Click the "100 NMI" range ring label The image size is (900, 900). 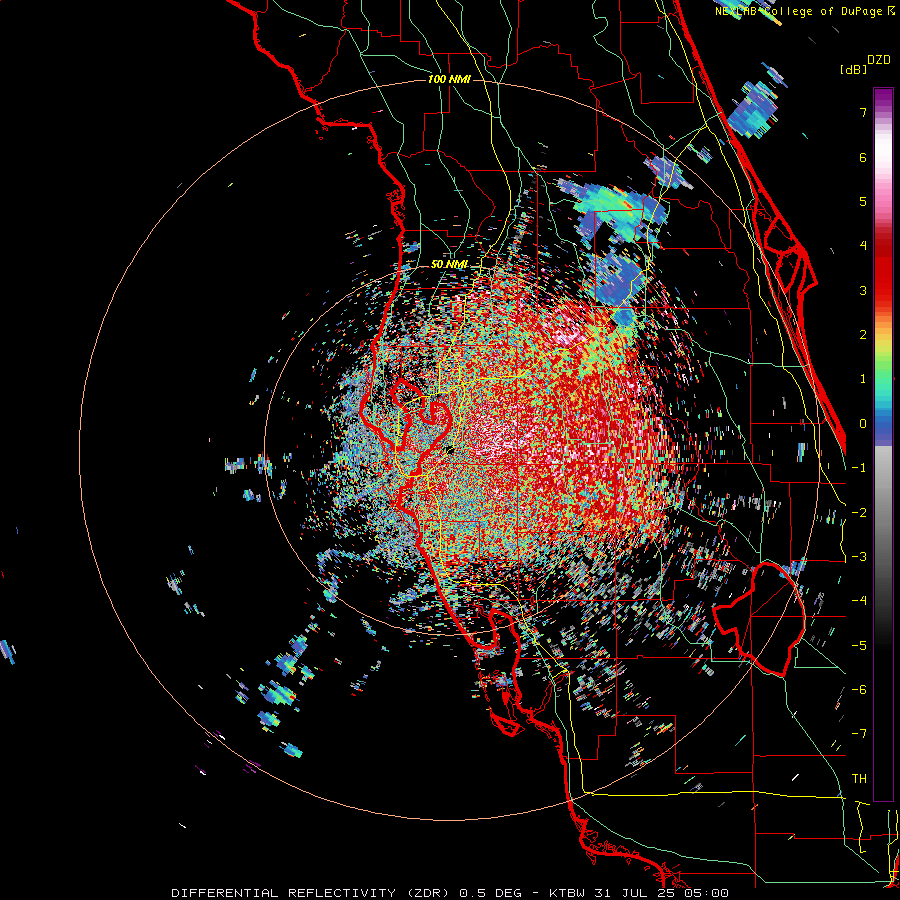449,79
